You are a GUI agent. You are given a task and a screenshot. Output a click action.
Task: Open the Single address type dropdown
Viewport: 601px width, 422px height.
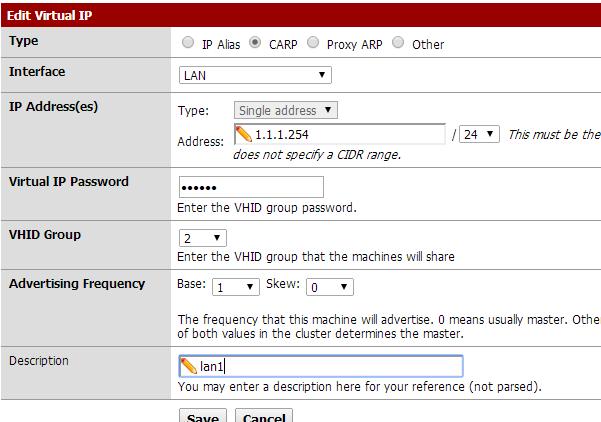pyautogui.click(x=286, y=110)
